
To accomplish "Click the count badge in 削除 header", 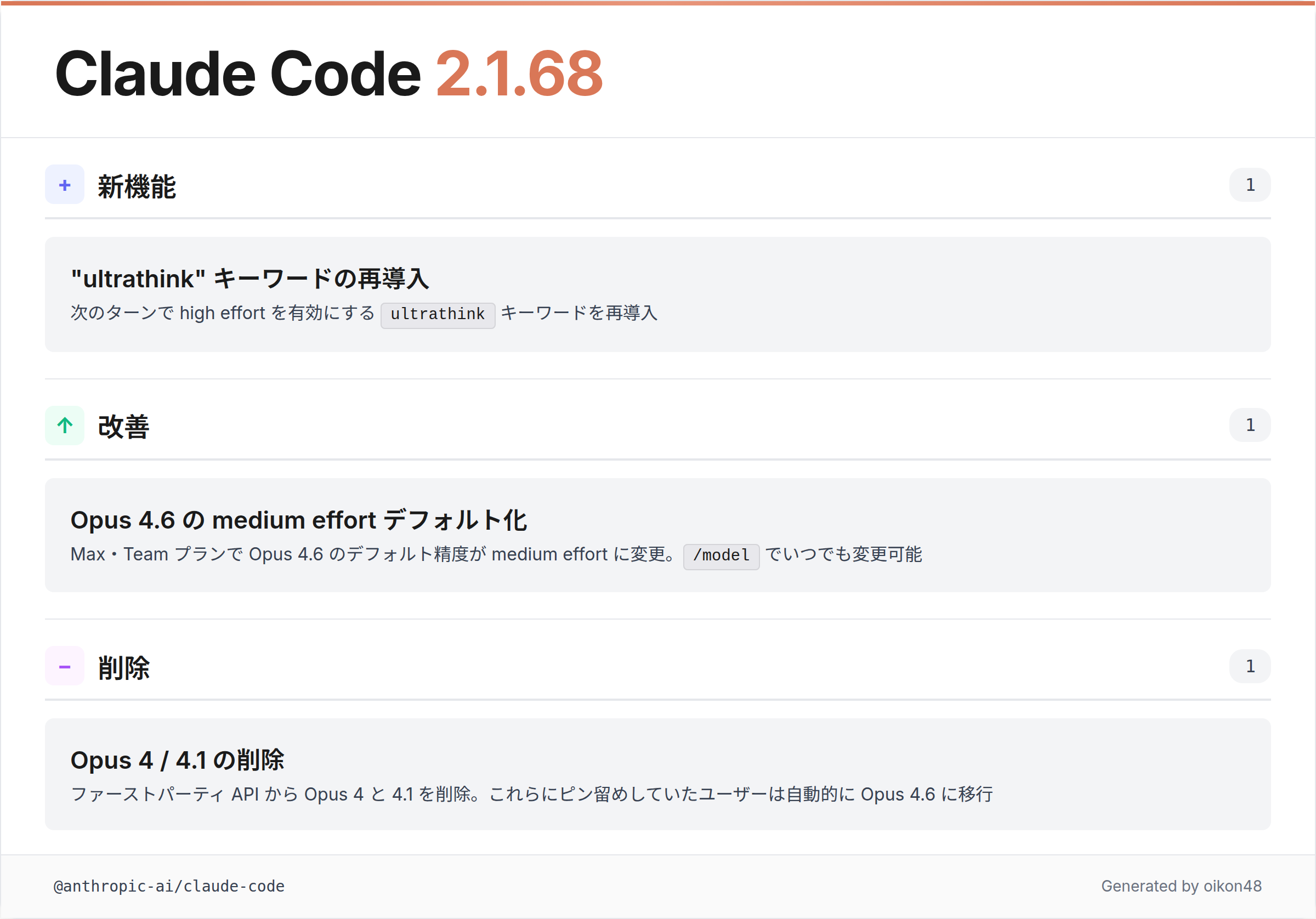I will (x=1250, y=666).
